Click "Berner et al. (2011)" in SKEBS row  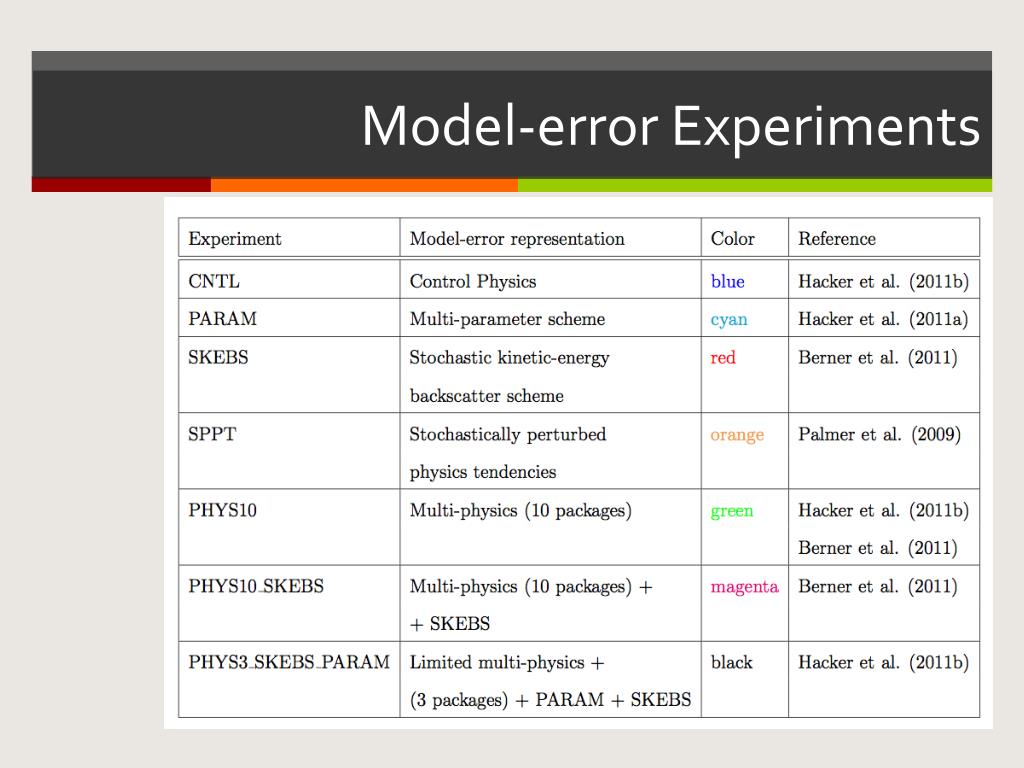[878, 358]
